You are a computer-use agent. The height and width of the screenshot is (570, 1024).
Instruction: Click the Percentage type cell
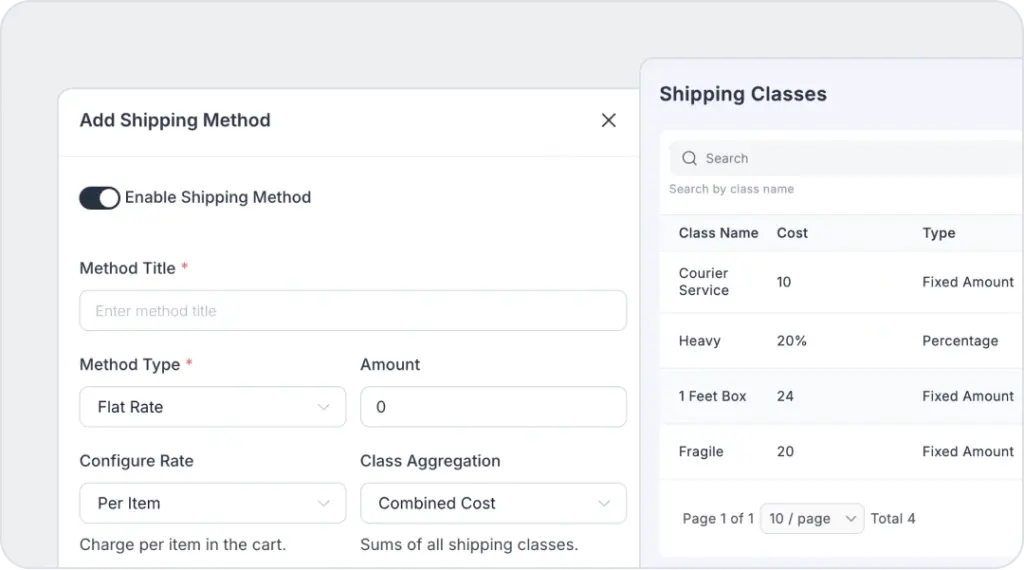tap(959, 341)
